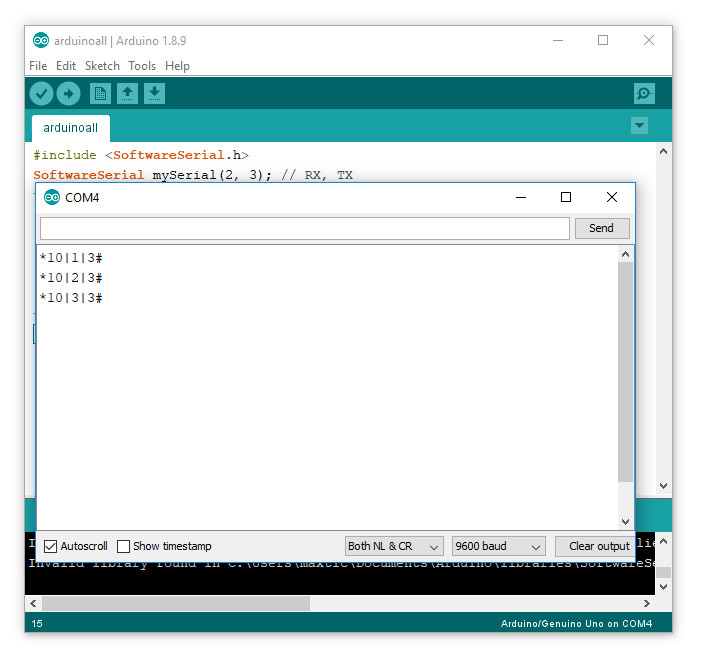The image size is (704, 656).
Task: Open the tab options dropdown arrow
Action: click(639, 126)
